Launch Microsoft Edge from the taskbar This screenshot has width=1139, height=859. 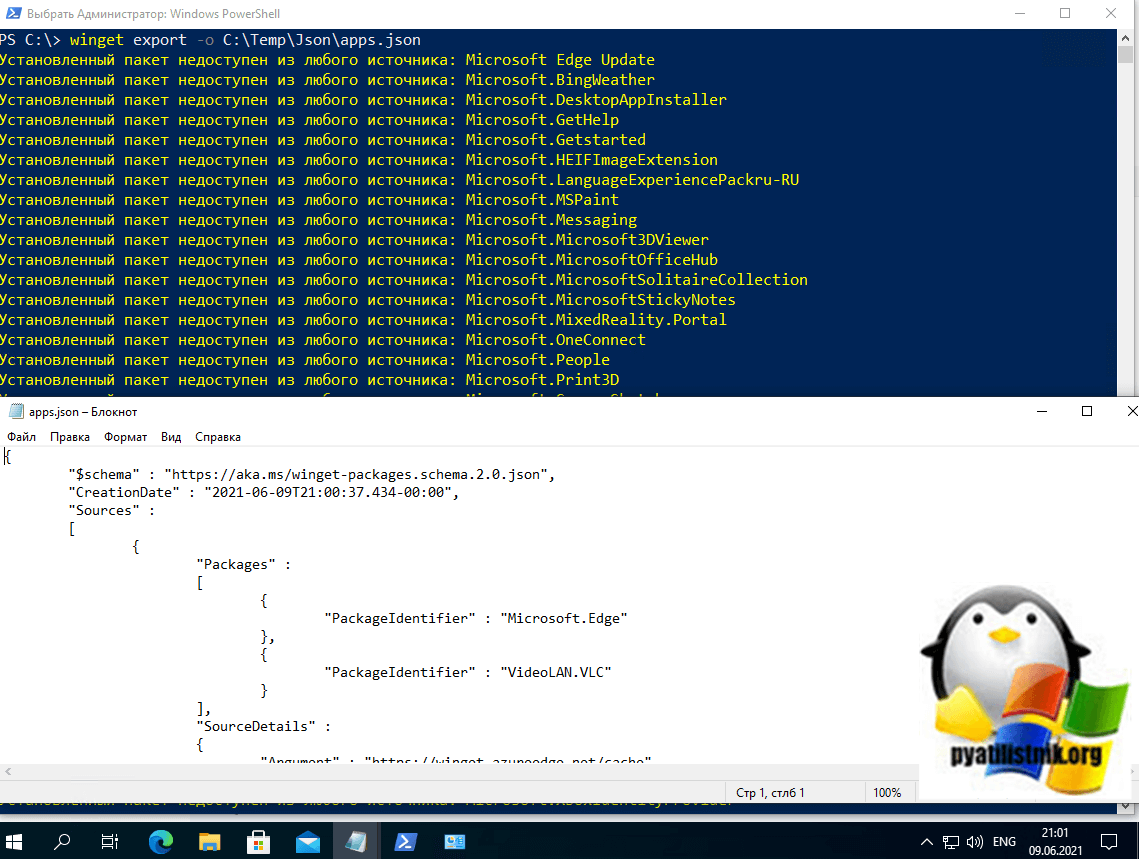click(x=160, y=841)
